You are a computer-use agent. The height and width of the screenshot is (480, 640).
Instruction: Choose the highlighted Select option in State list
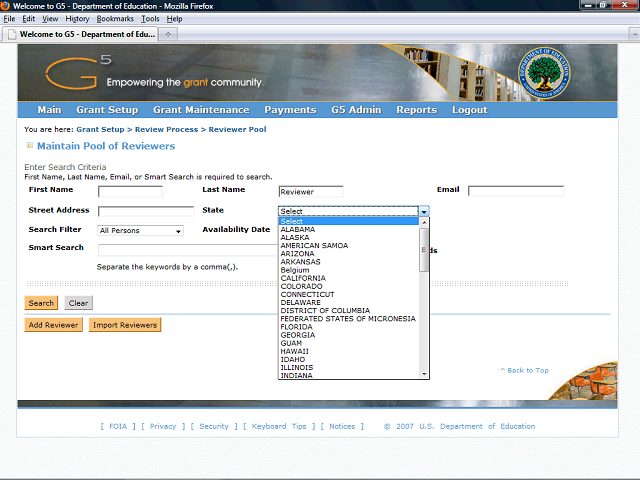click(349, 221)
